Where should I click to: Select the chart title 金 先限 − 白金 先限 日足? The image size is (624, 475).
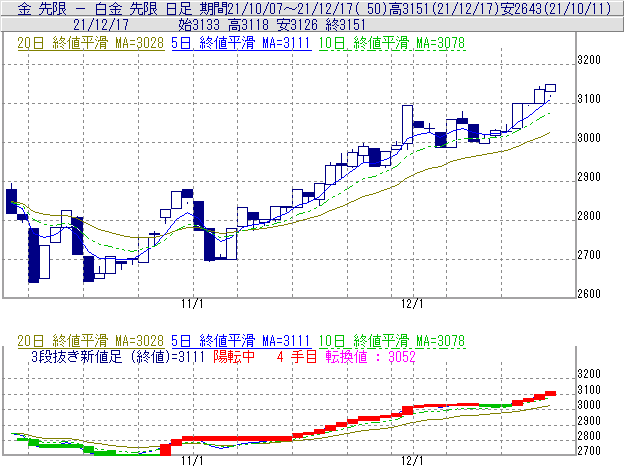tap(105, 8)
